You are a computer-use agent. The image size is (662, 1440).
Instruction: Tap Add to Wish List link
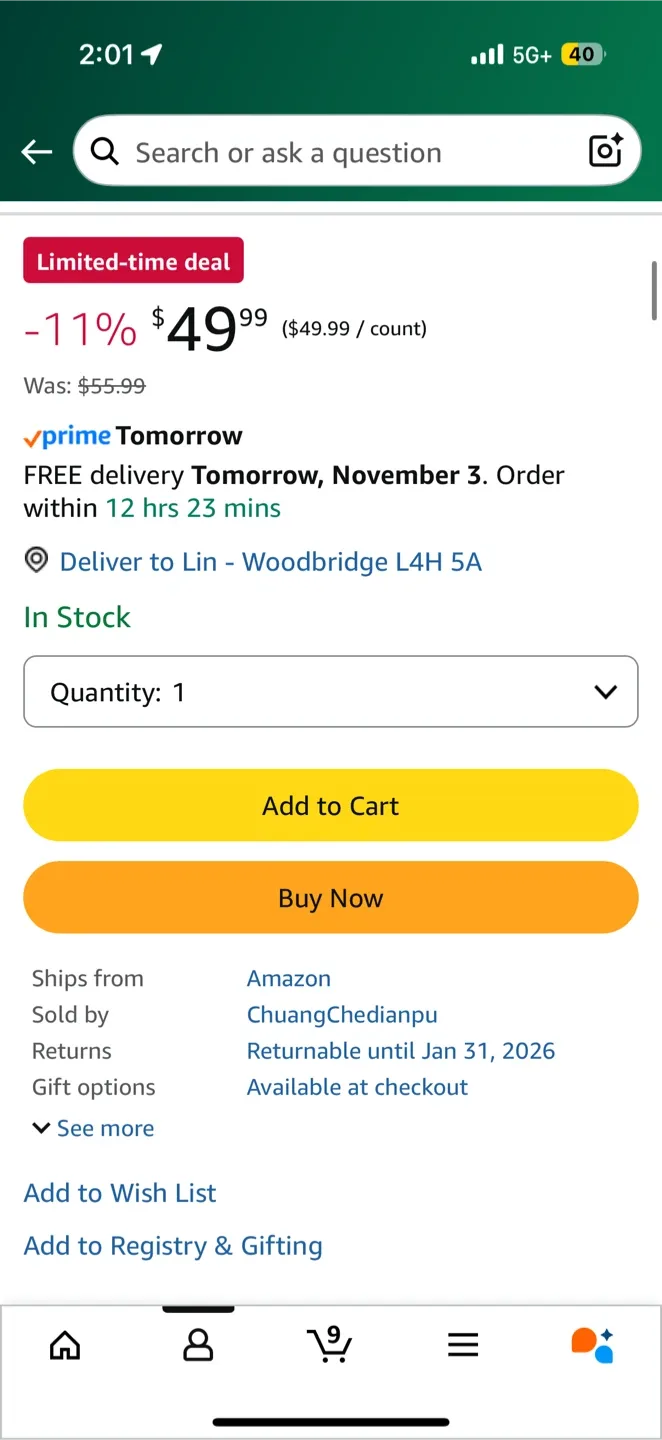[x=120, y=1193]
